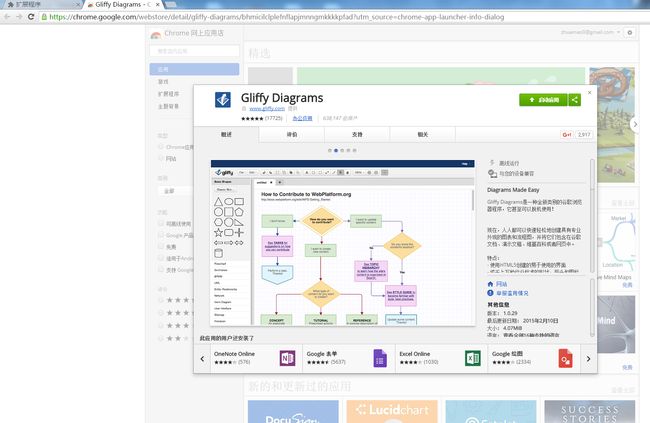Select 主题背景 in the store sidebar
The width and height of the screenshot is (650, 423).
(168, 106)
